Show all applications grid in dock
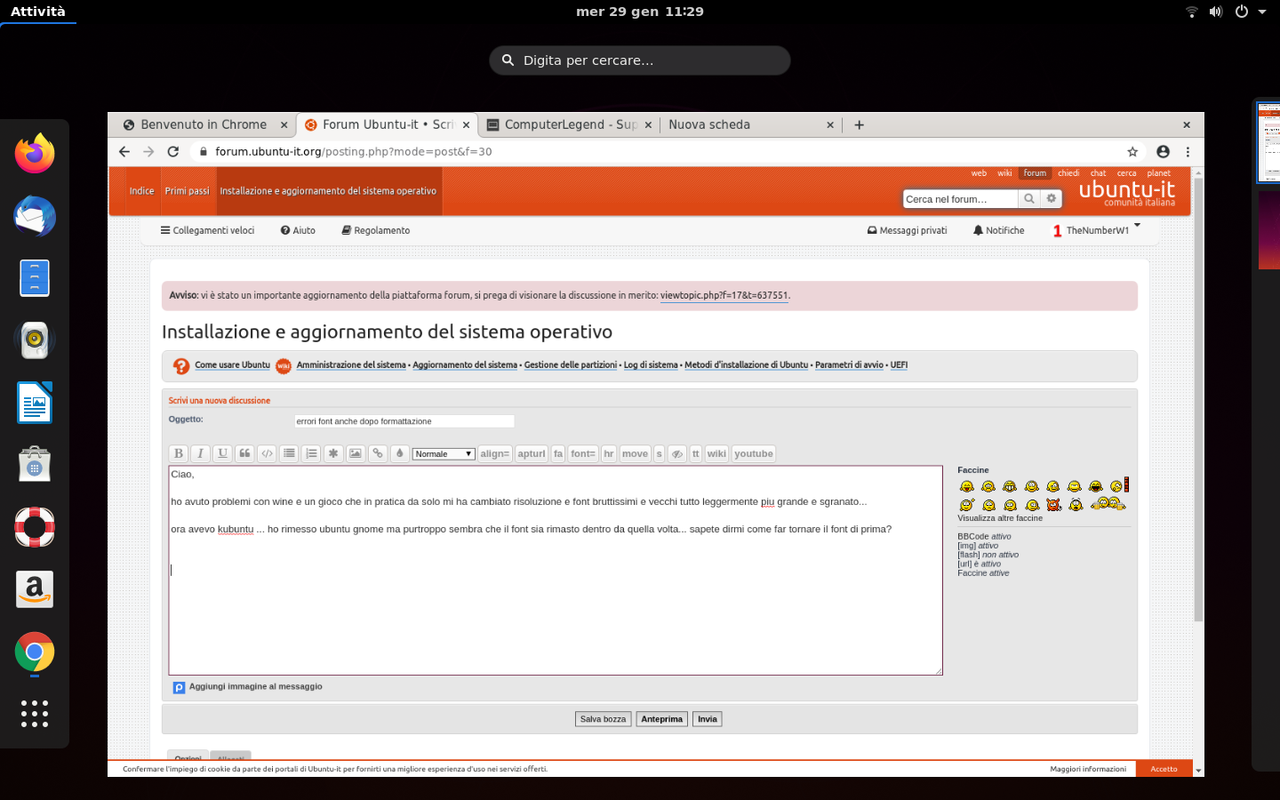Image resolution: width=1280 pixels, height=800 pixels. (35, 713)
